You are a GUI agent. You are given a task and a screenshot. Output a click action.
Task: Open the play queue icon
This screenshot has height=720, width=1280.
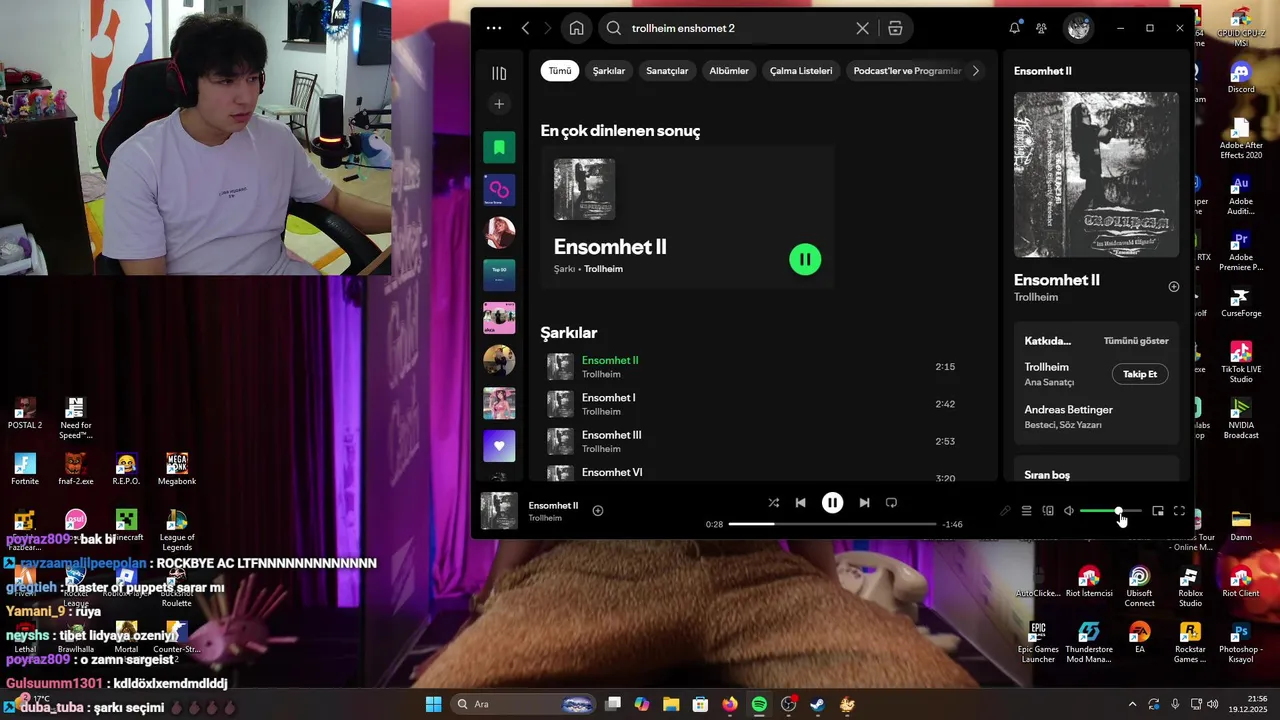tap(1026, 511)
